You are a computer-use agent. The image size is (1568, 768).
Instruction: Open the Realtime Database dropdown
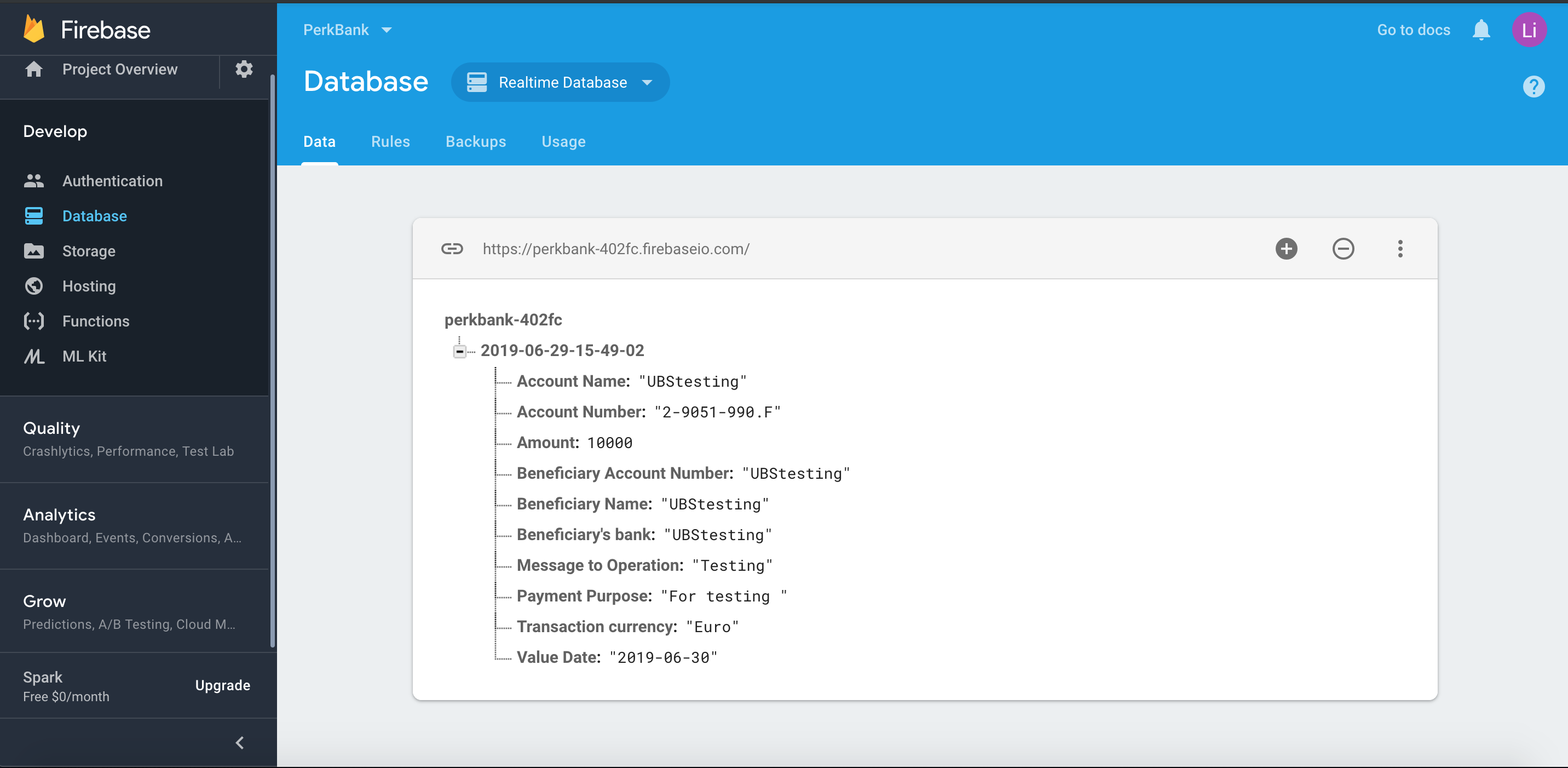560,82
